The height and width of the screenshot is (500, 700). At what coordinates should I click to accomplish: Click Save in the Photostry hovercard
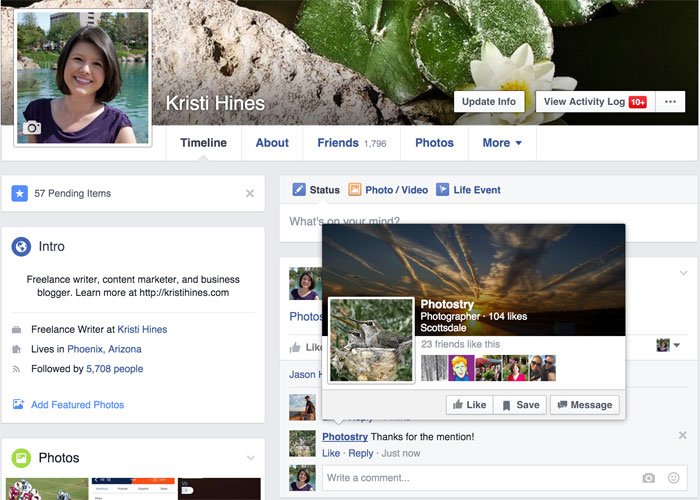click(521, 405)
